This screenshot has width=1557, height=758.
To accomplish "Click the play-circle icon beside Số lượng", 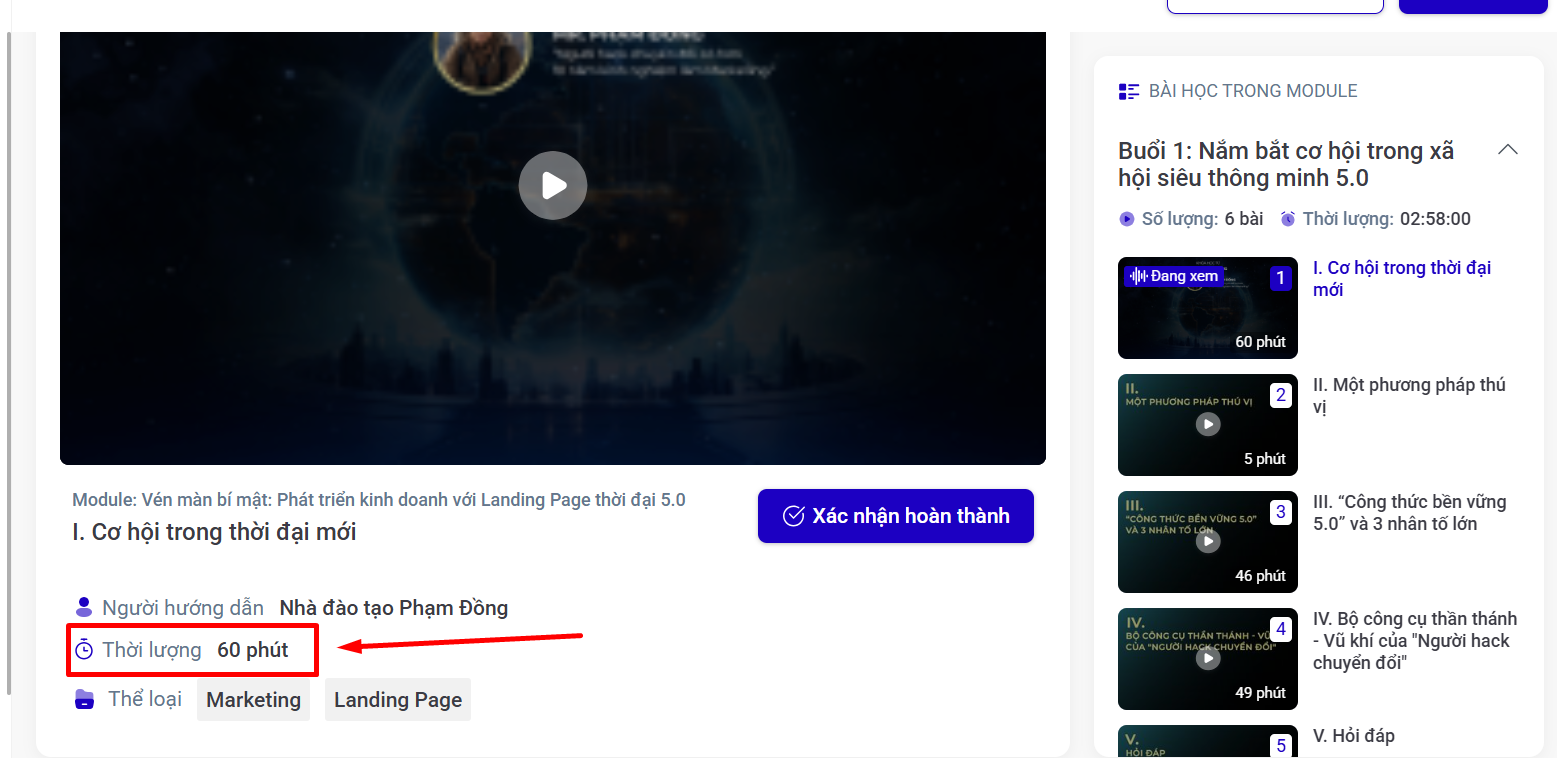I will [1127, 219].
